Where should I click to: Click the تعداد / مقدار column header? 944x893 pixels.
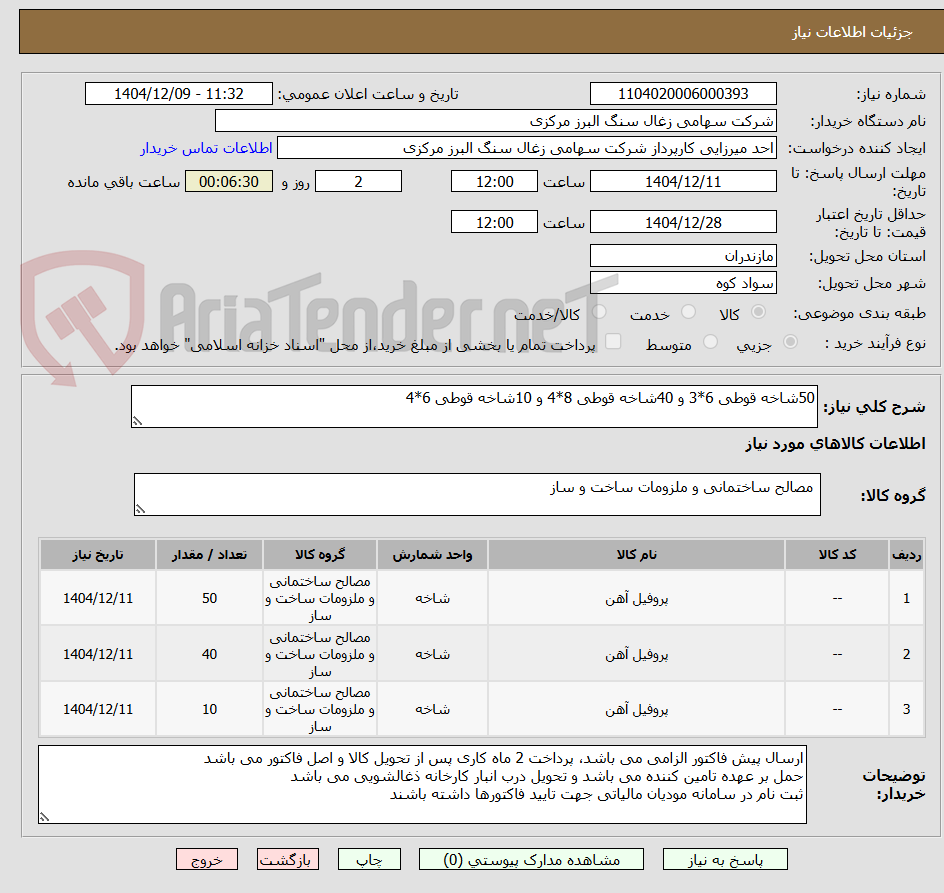tap(210, 555)
